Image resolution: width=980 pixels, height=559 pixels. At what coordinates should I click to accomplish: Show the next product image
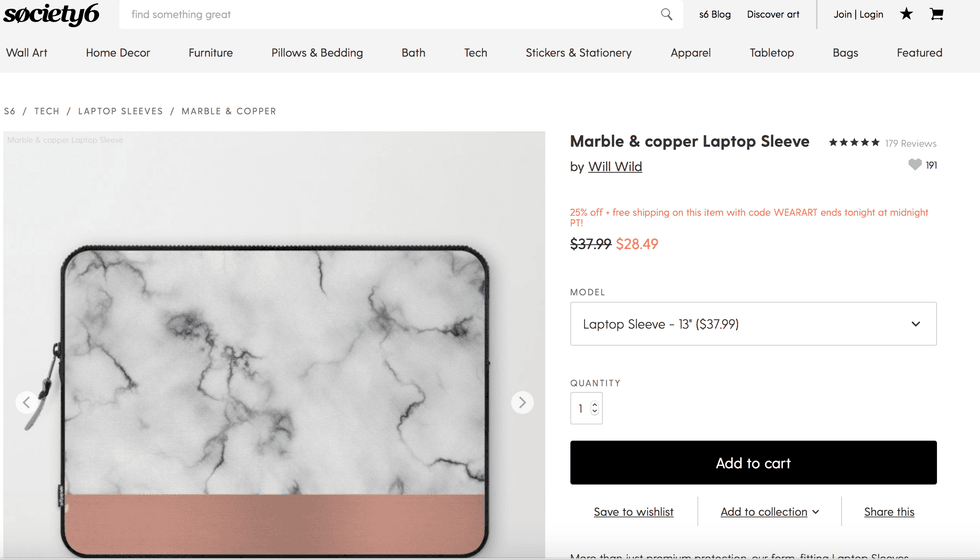tap(522, 402)
